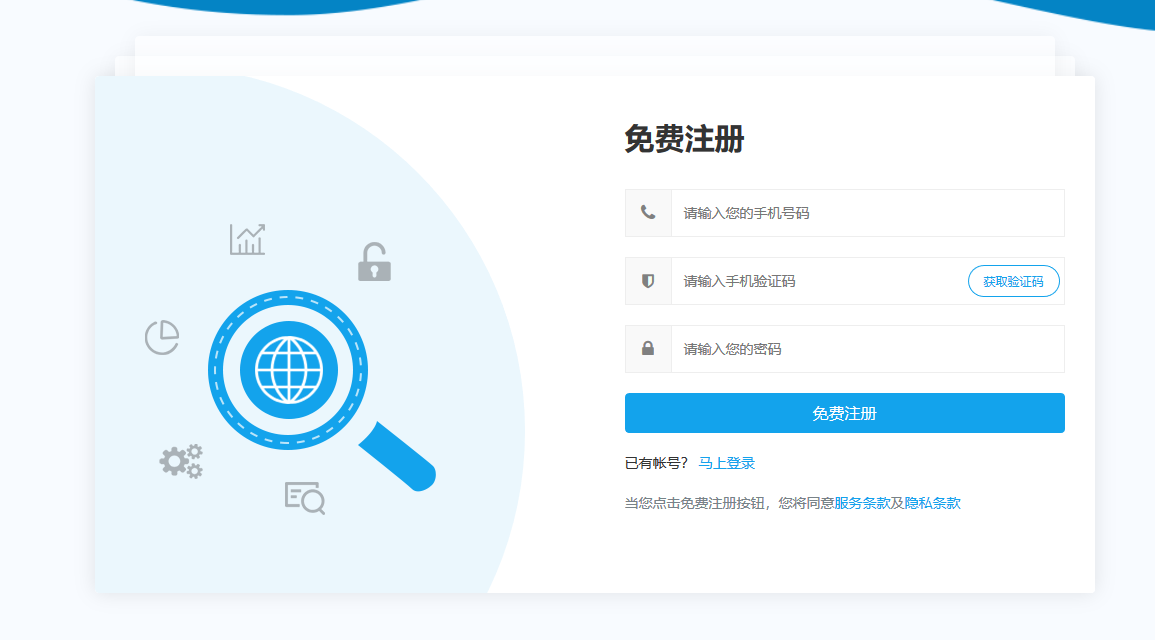
Task: Click the shield icon beside verification code field
Action: click(648, 281)
